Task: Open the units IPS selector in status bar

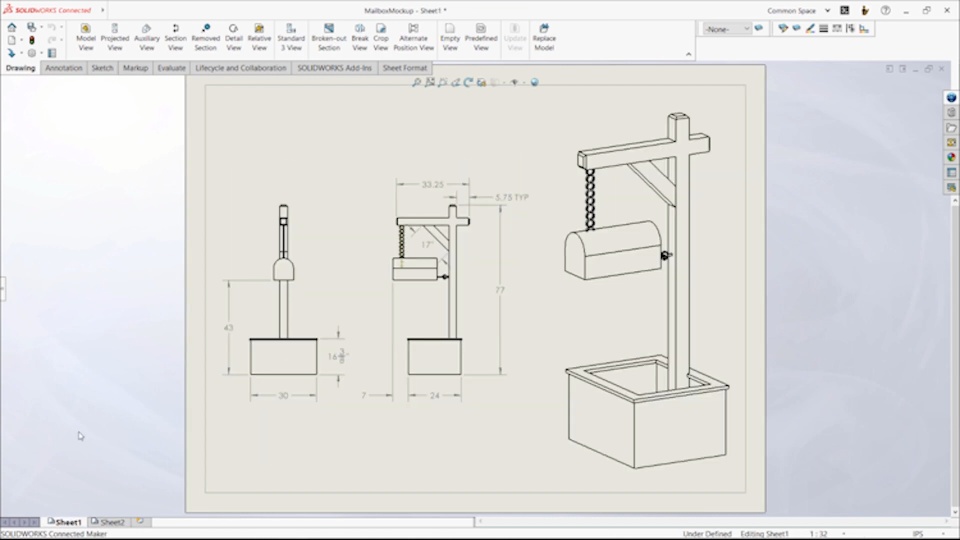Action: (918, 534)
